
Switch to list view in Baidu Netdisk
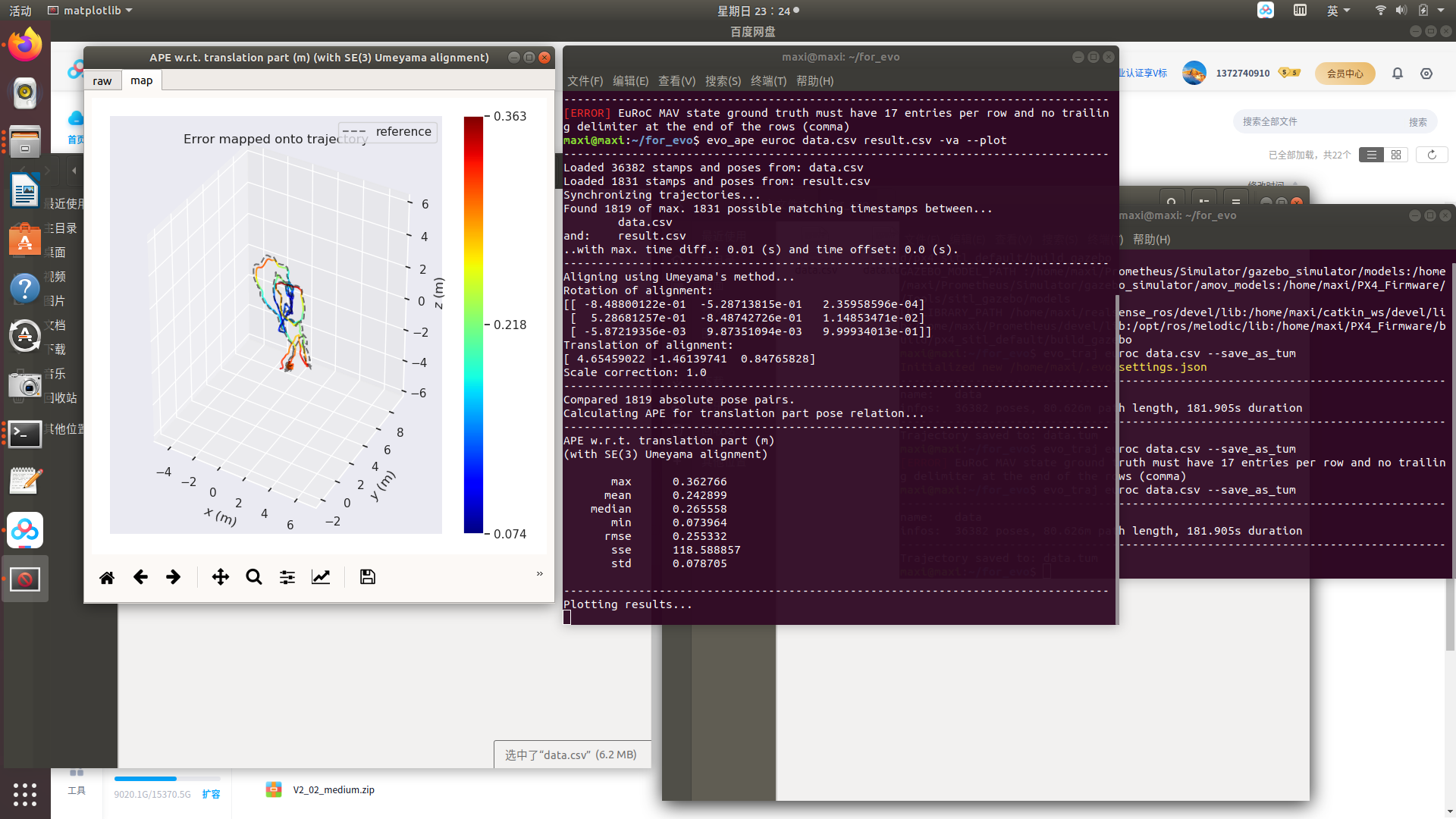(1371, 155)
